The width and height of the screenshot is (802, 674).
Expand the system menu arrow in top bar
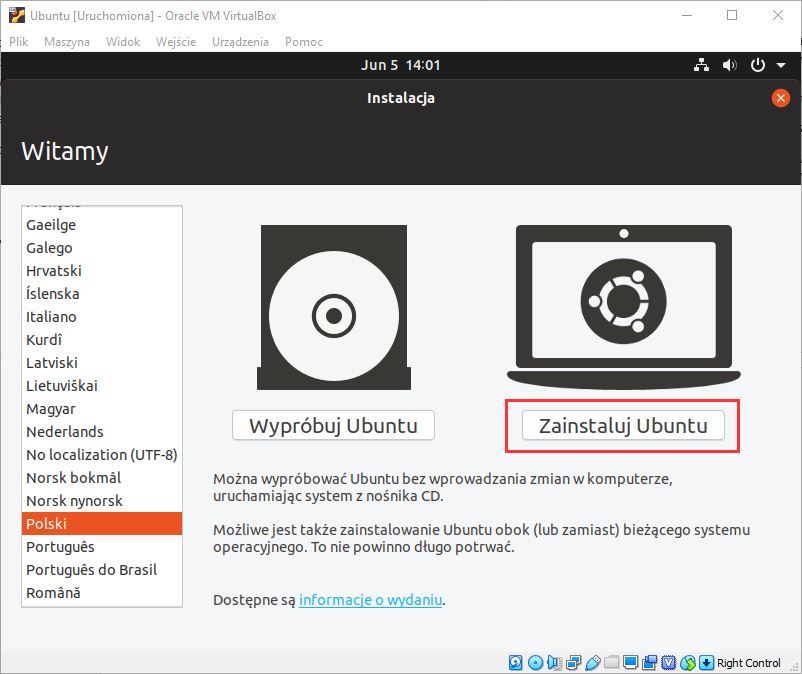click(x=781, y=65)
